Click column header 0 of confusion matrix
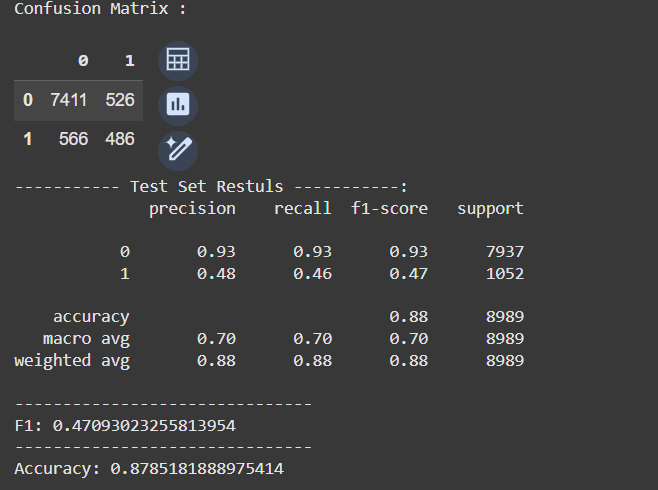 [x=83, y=61]
